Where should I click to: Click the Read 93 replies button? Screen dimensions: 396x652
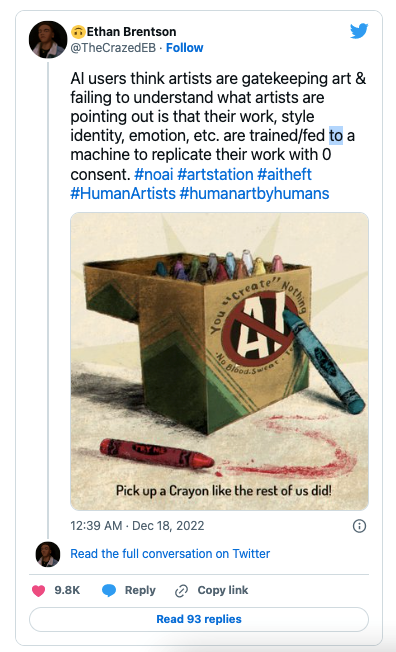point(199,619)
